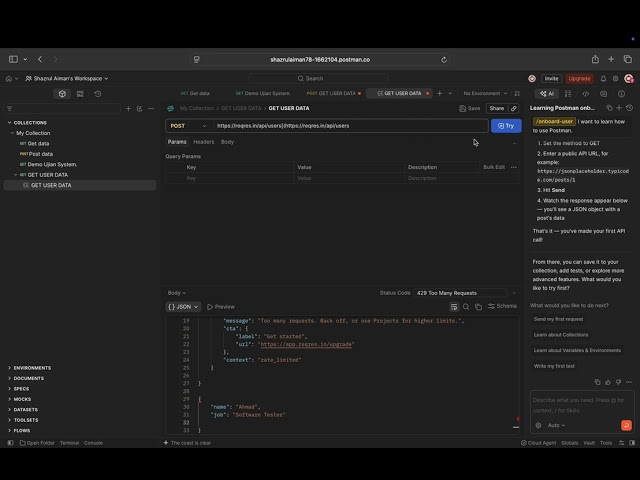This screenshot has width=640, height=480.
Task: Open the AI panel in right sidebar
Action: [547, 94]
